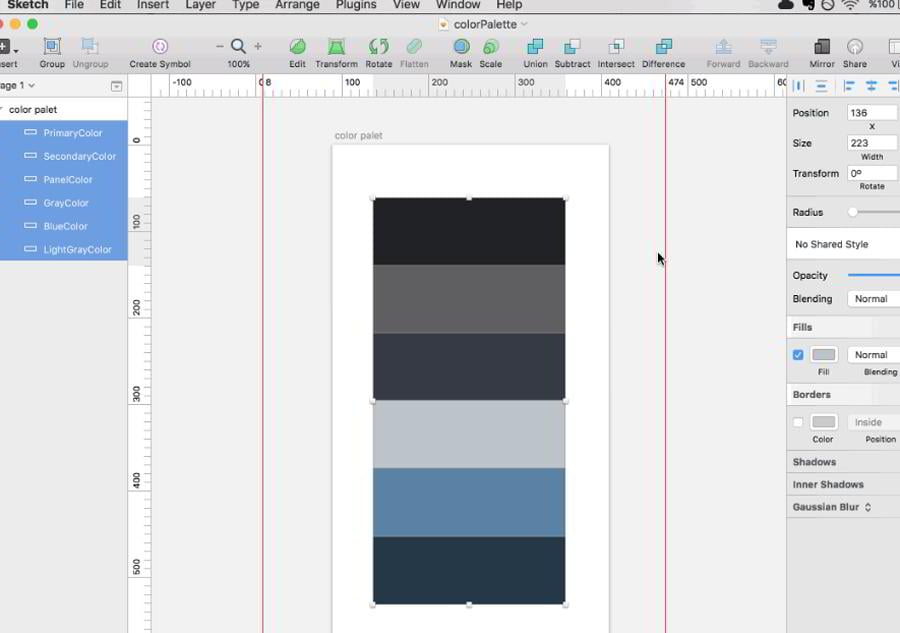Select the BlueColor layer in list
The image size is (900, 633).
coord(66,226)
